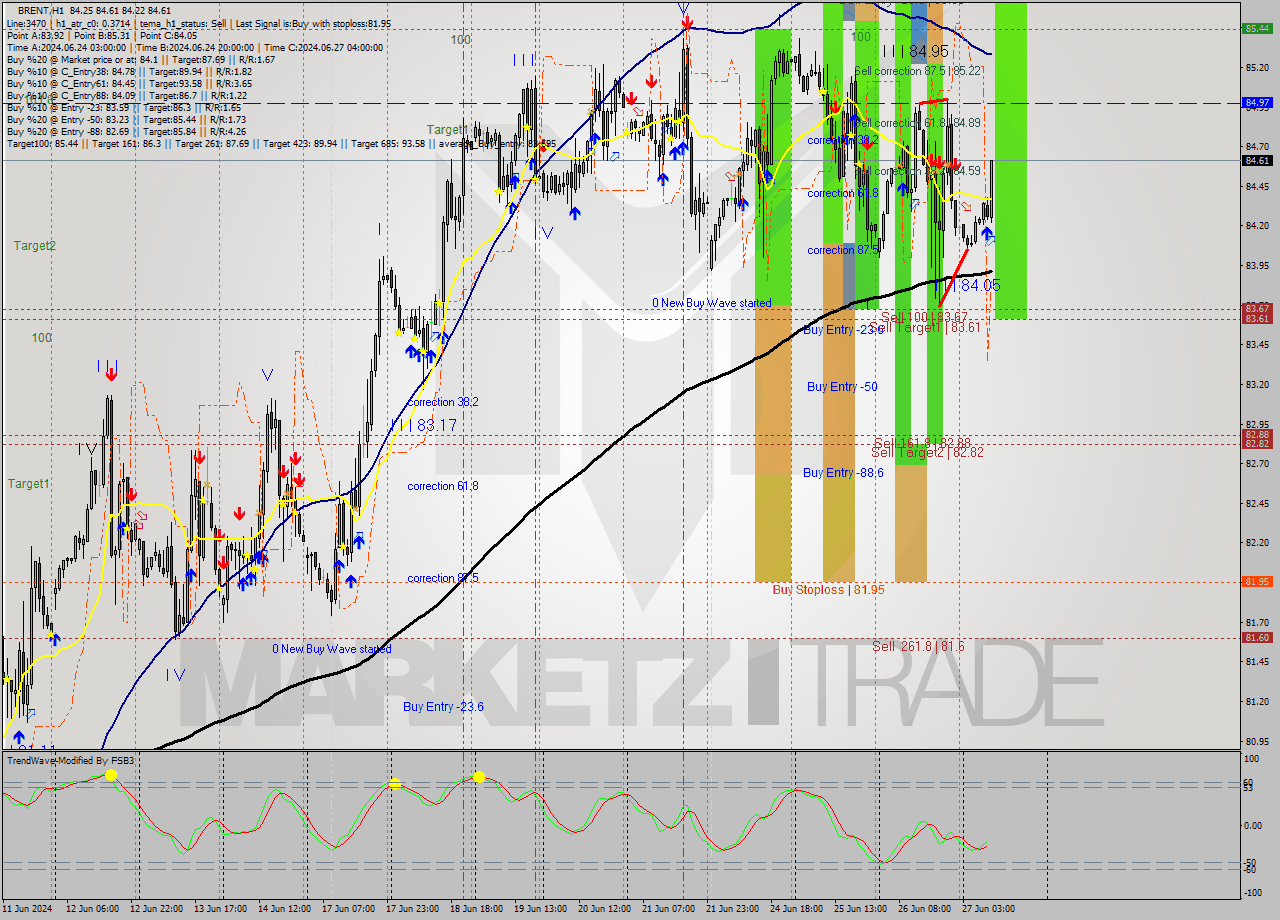
Task: Select the 'Sell Target2 | 82.82' label
Action: tap(927, 453)
